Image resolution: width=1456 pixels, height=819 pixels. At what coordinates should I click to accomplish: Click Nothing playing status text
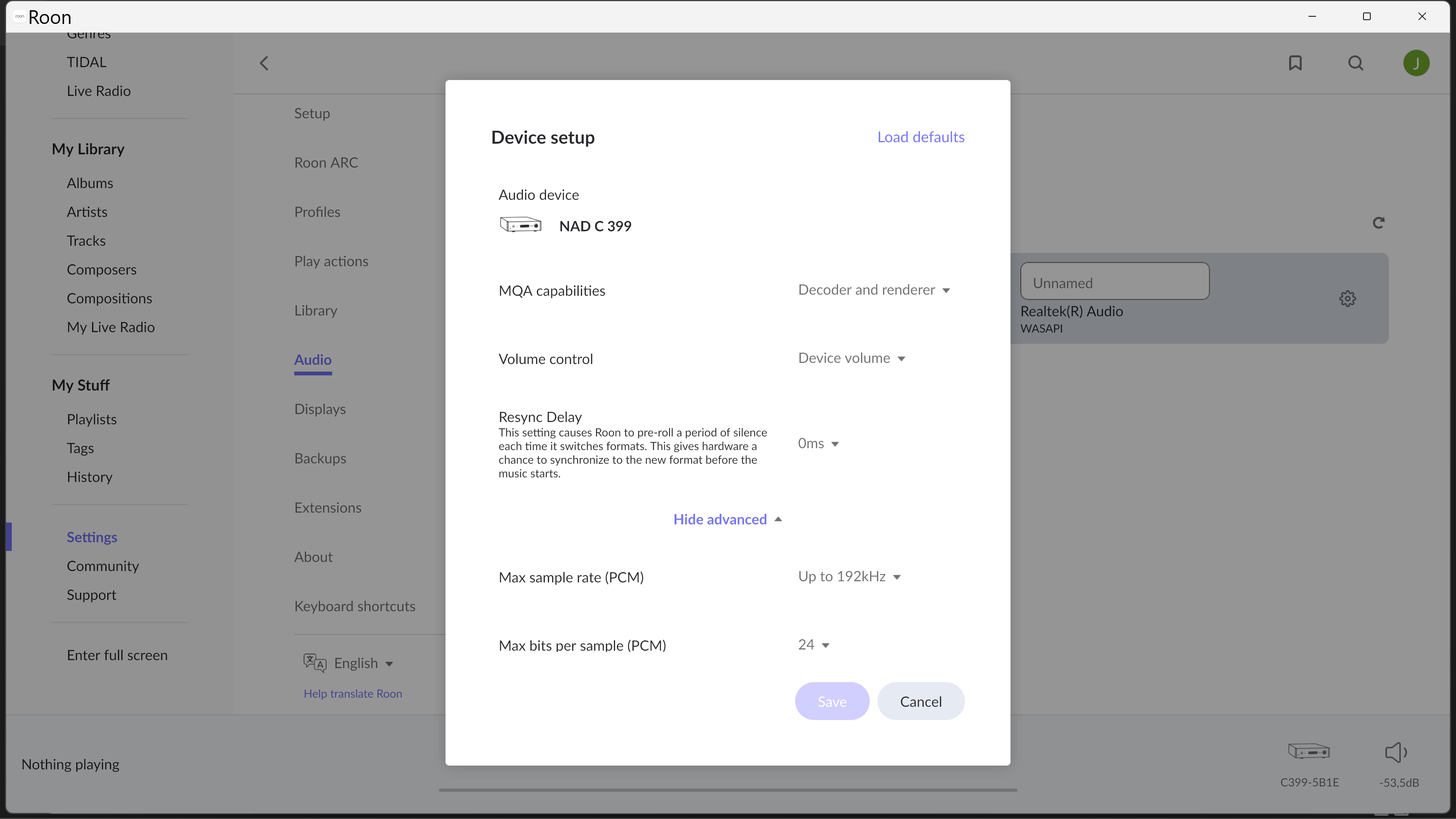click(x=70, y=764)
